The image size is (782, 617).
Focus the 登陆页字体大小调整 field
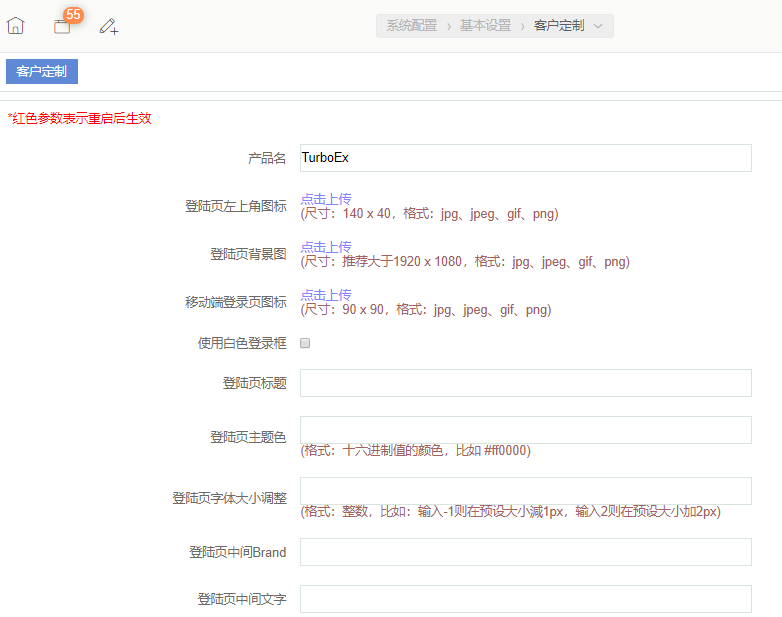coord(525,491)
